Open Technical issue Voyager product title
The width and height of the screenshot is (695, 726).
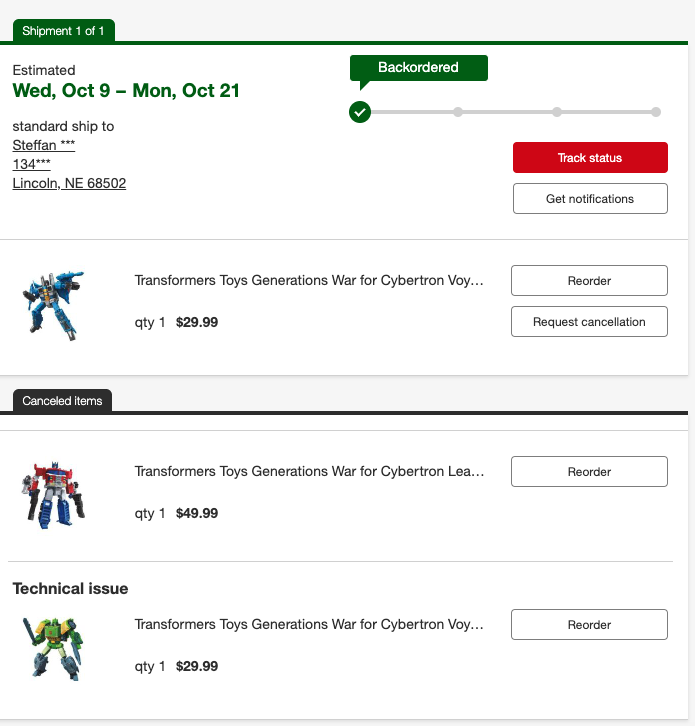coord(309,624)
